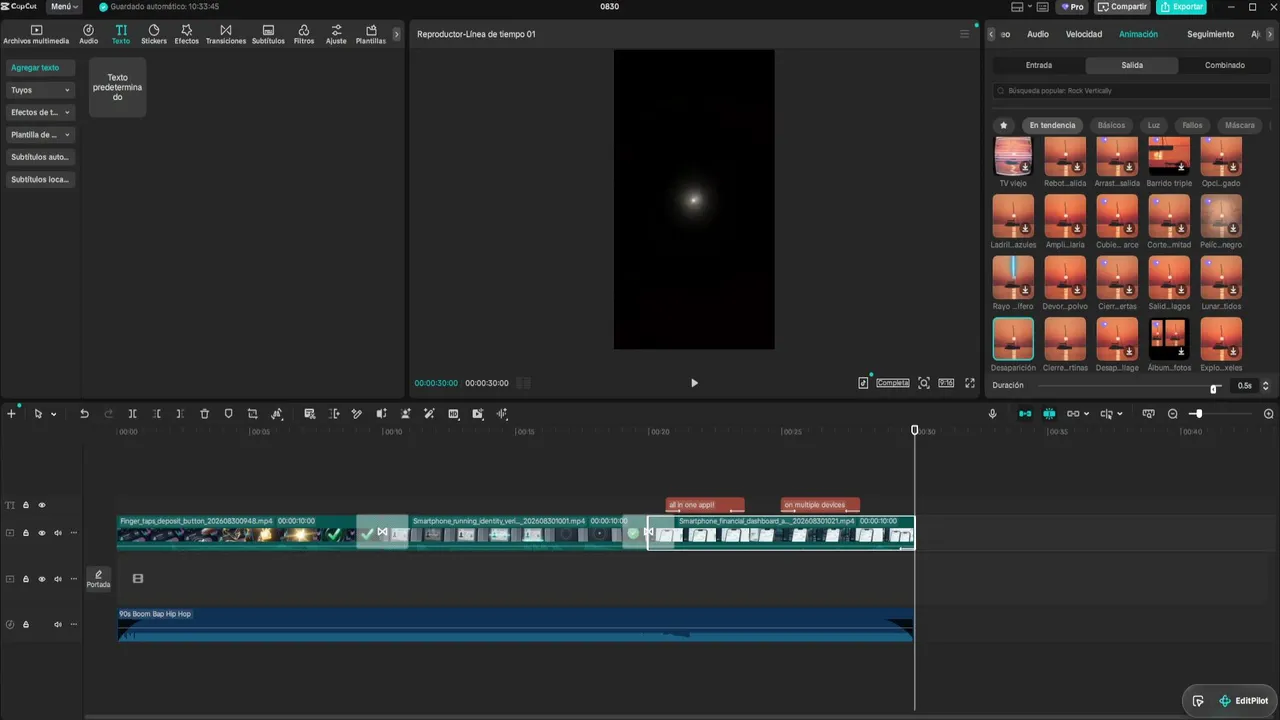Open the Plantillas panel
Image resolution: width=1280 pixels, height=720 pixels.
[371, 35]
